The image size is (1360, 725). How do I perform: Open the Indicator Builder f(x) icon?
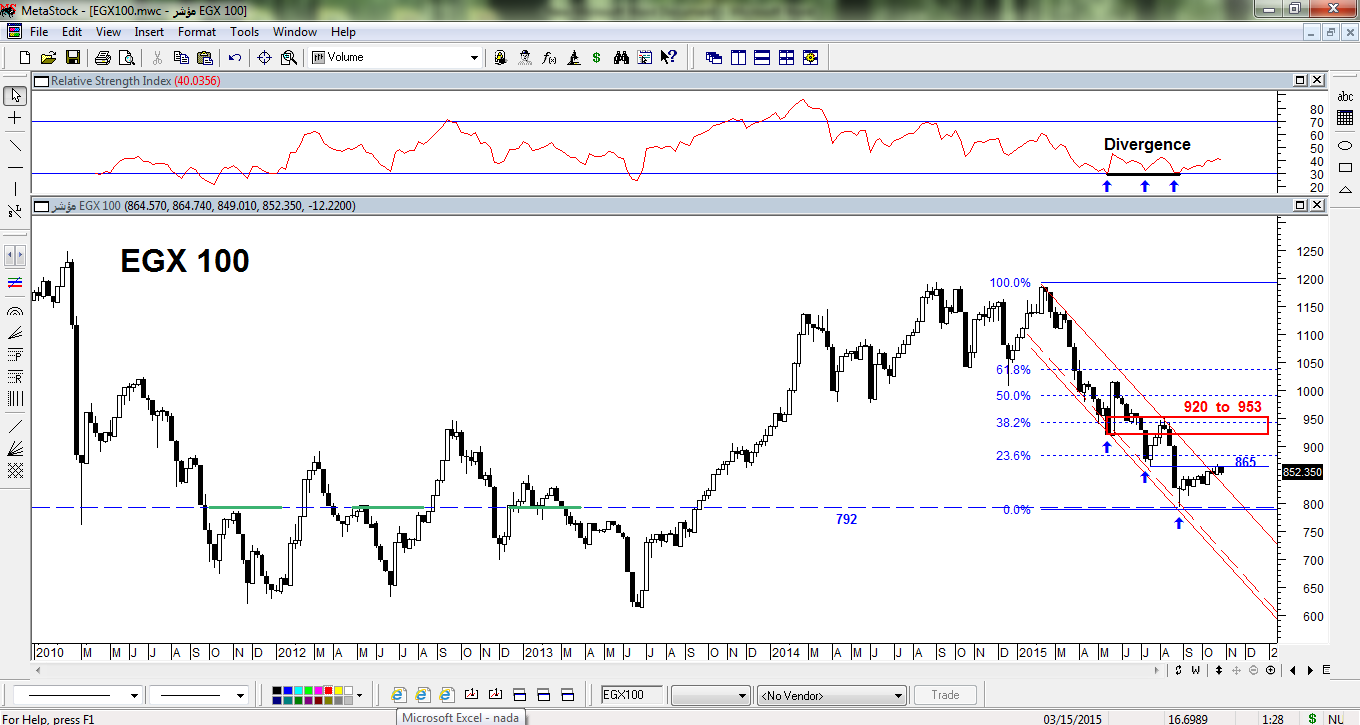pos(549,57)
